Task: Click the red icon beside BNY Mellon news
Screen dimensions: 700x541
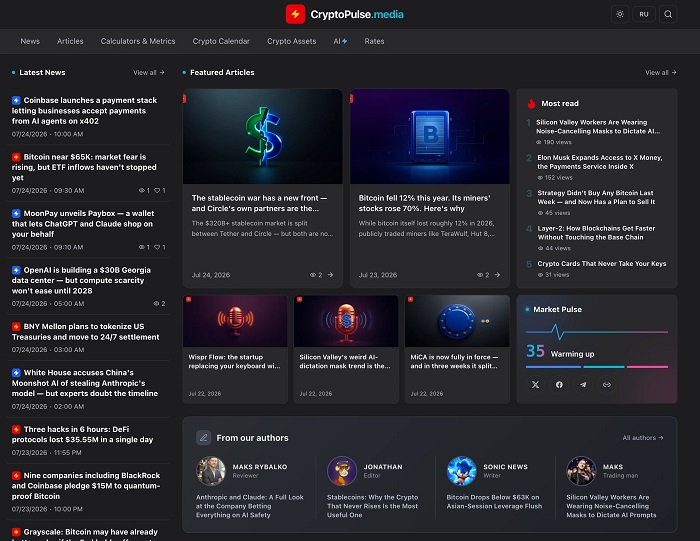Action: [16, 326]
